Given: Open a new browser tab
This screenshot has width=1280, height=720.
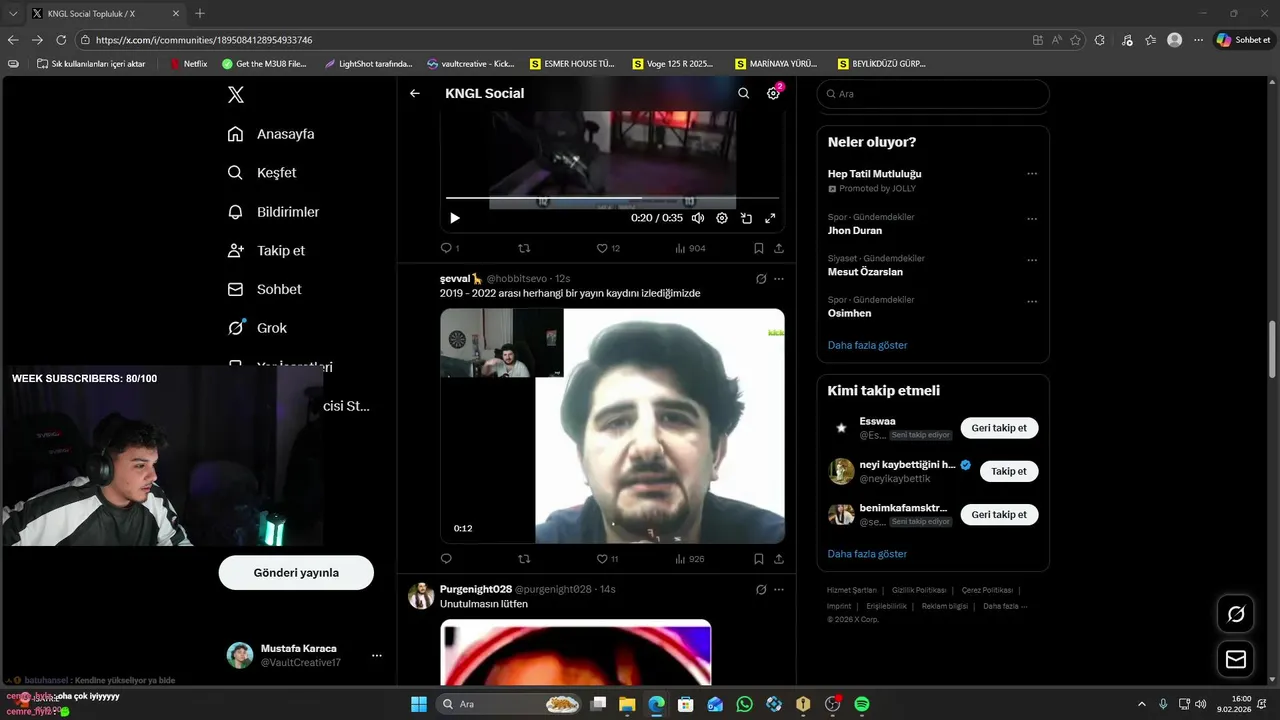Looking at the screenshot, I should click(200, 13).
